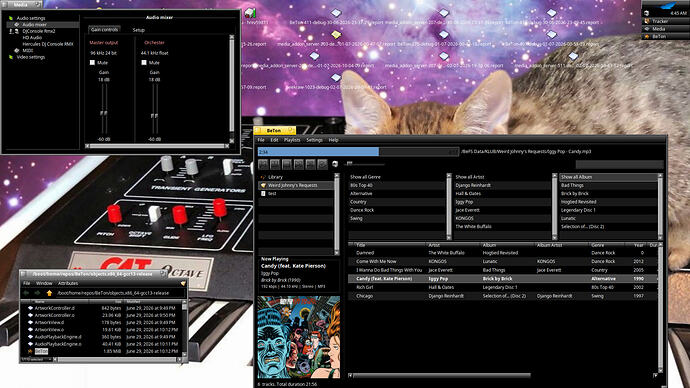The height and width of the screenshot is (388, 690).
Task: Click the stop playback button in BeTon
Action: coord(287,164)
